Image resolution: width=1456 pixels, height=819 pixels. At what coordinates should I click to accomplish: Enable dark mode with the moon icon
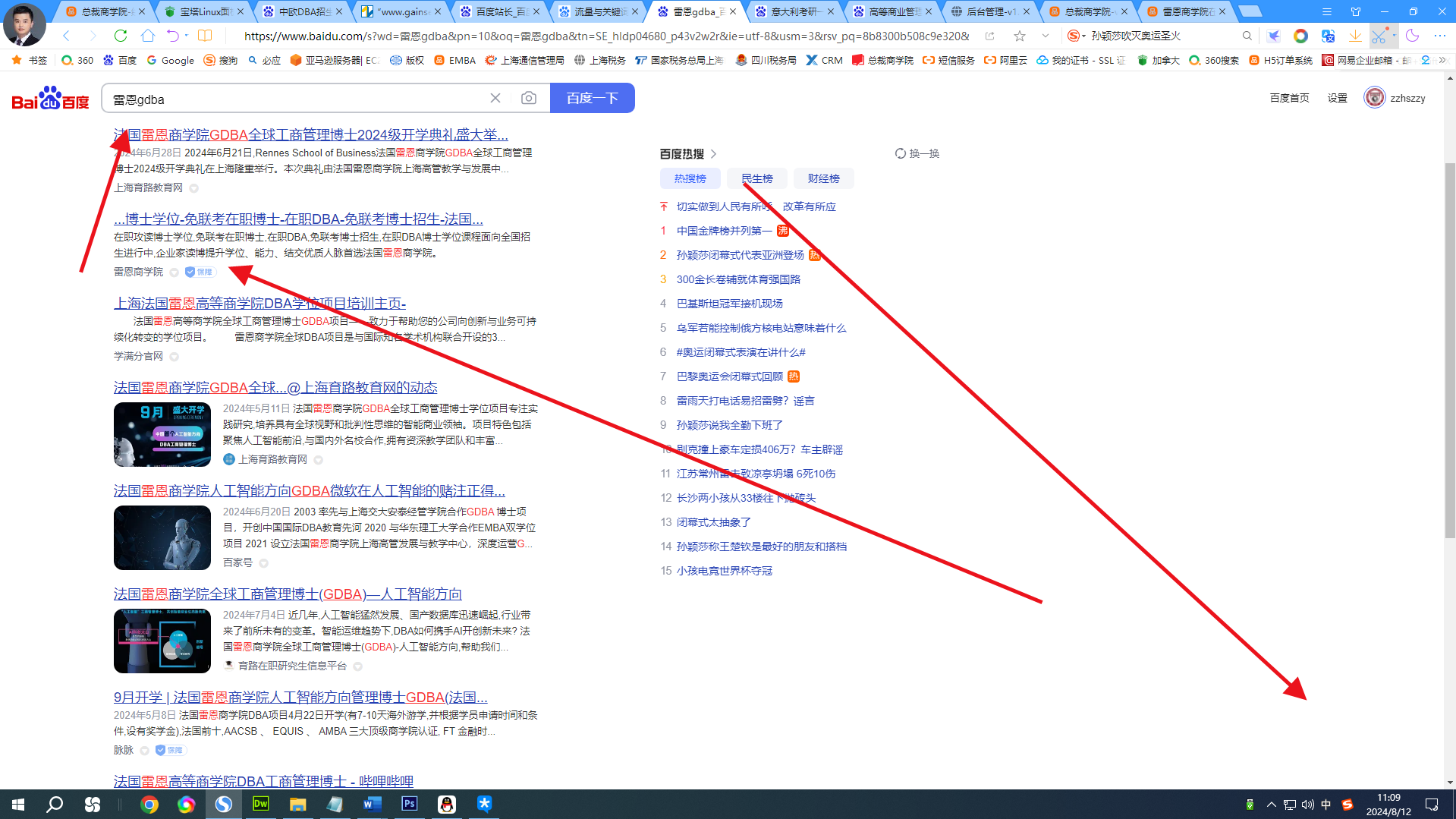tap(1411, 36)
